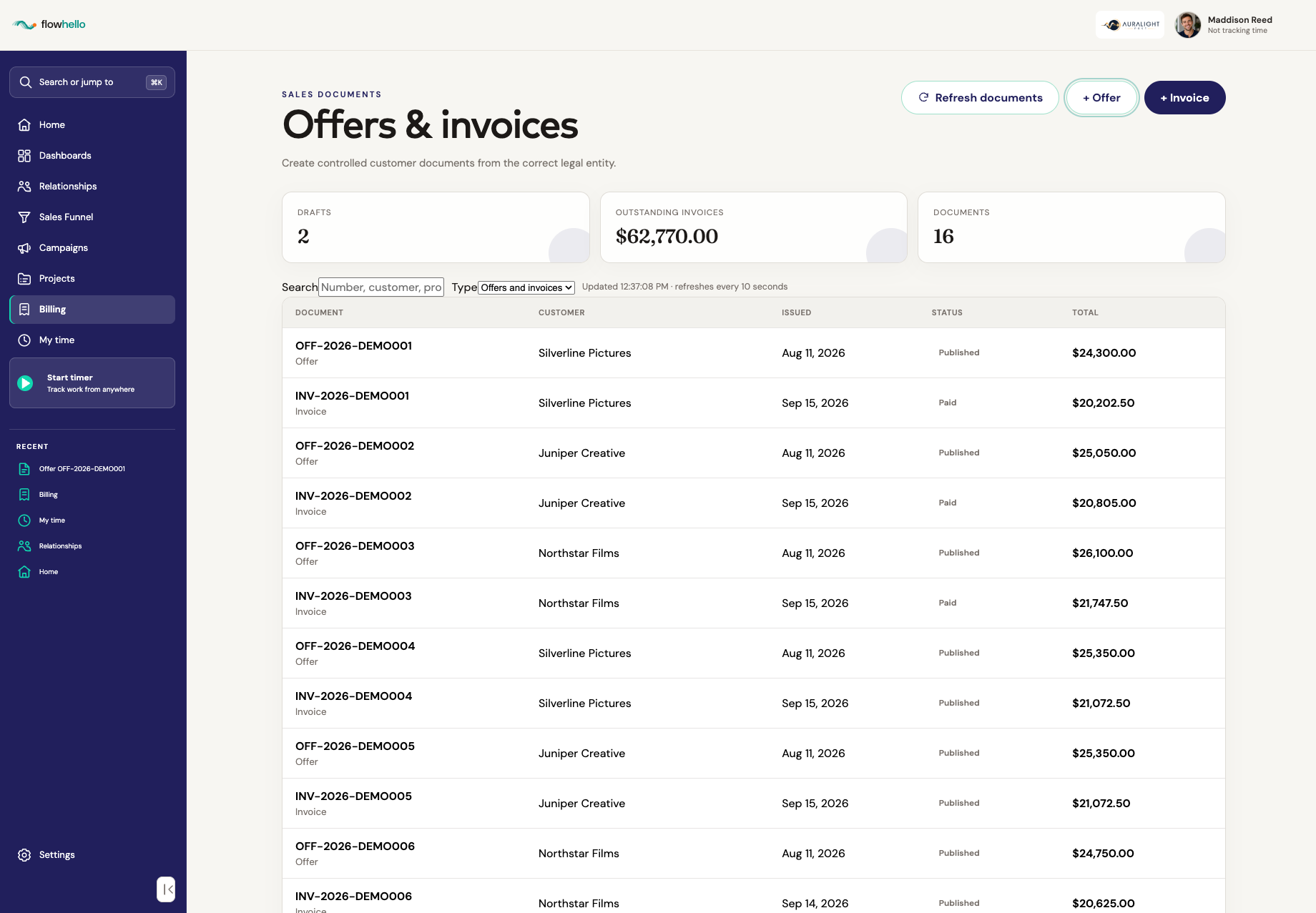The image size is (1316, 913).
Task: Open the Relationships people icon
Action: click(x=24, y=187)
